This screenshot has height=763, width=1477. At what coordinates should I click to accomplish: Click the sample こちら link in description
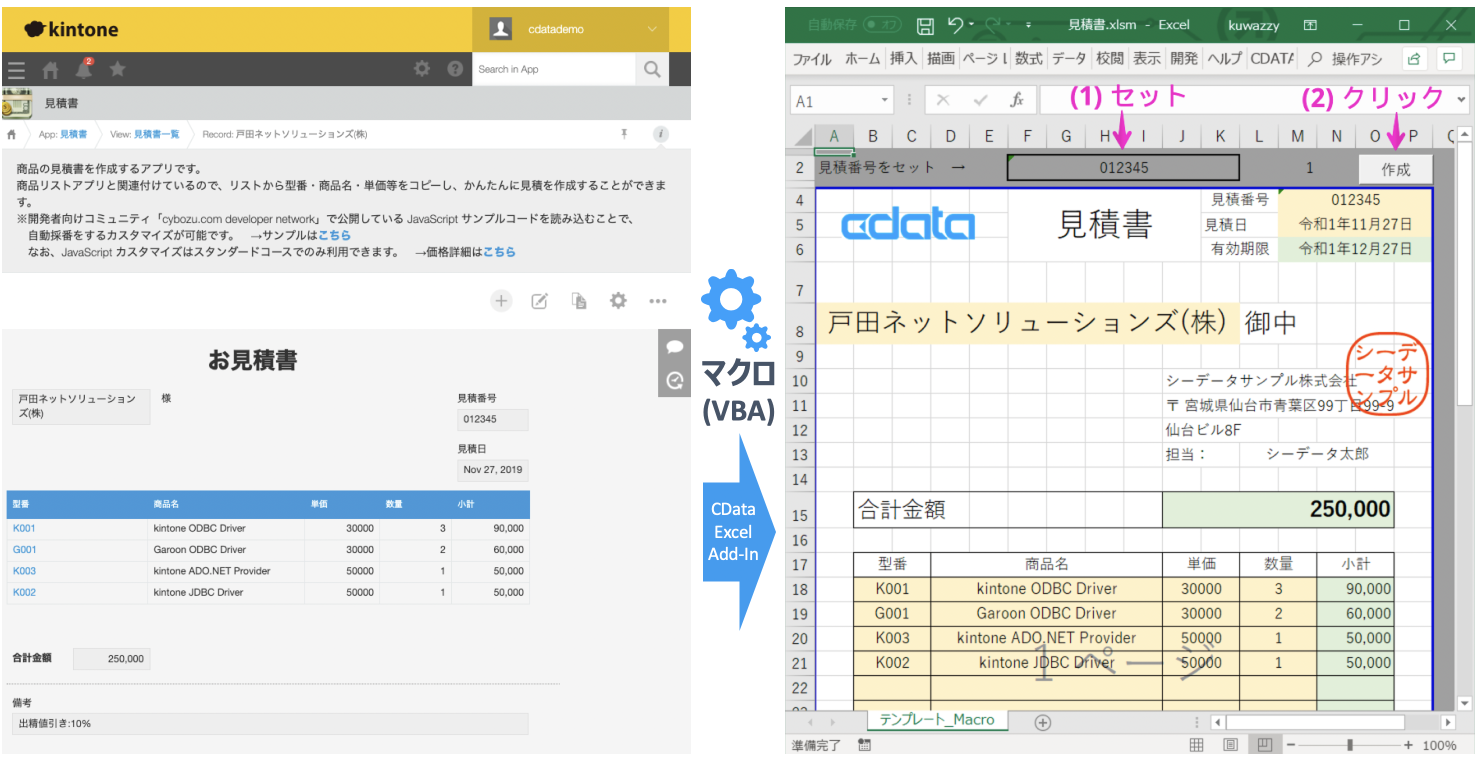(x=334, y=235)
